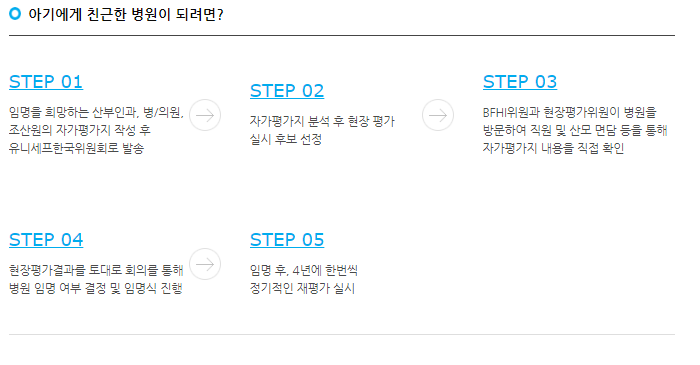Click the text 정기적인 재평가 실시
The width and height of the screenshot is (700, 365).
coord(302,288)
